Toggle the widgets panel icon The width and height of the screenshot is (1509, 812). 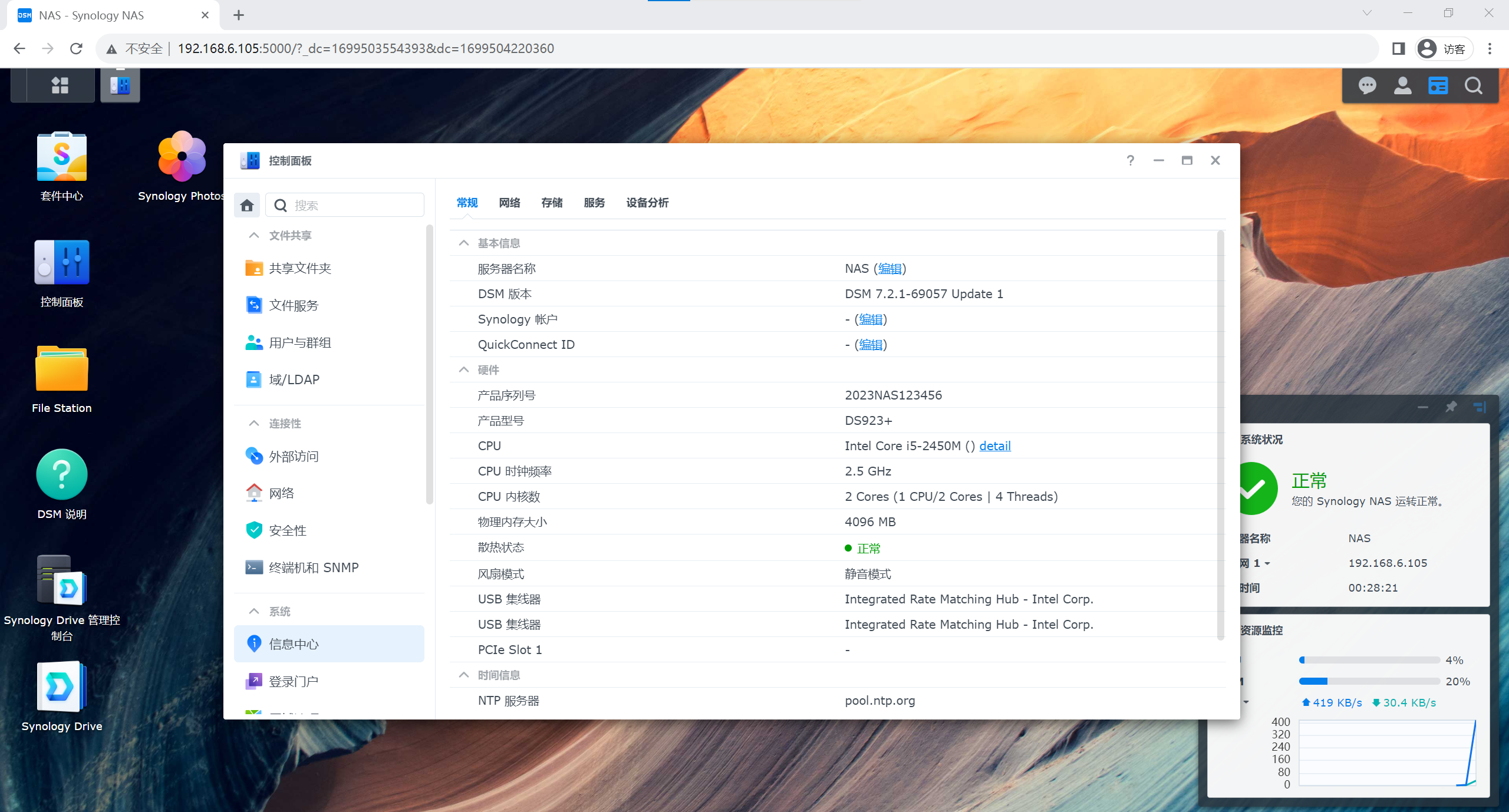point(1438,86)
